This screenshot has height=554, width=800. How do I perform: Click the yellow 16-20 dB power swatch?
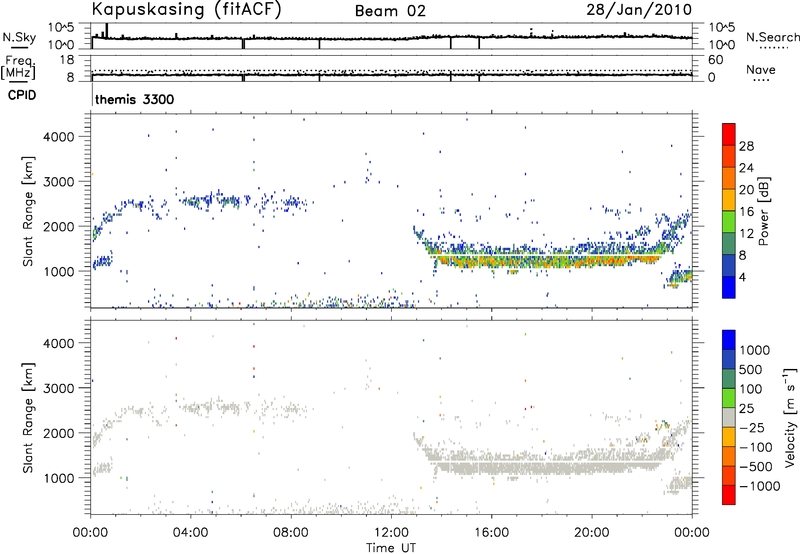point(729,199)
